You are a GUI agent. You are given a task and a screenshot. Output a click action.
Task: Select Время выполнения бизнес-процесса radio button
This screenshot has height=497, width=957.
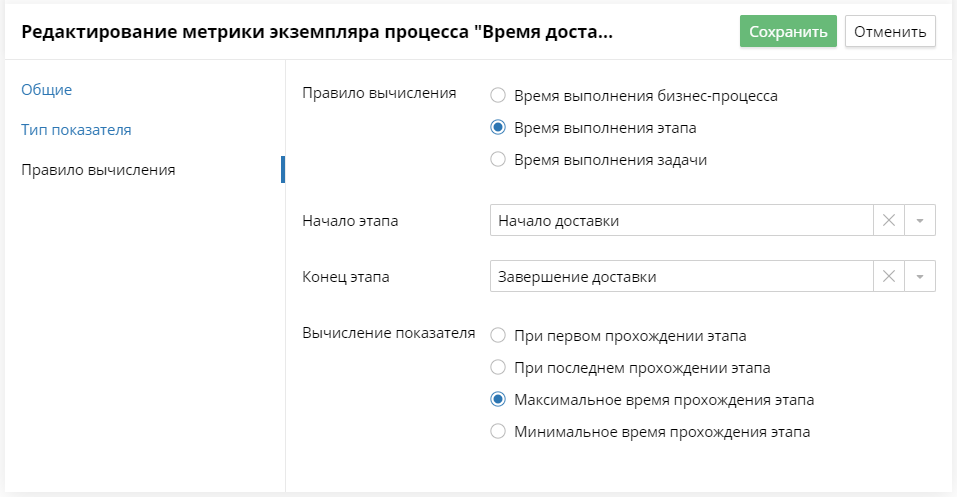[498, 95]
